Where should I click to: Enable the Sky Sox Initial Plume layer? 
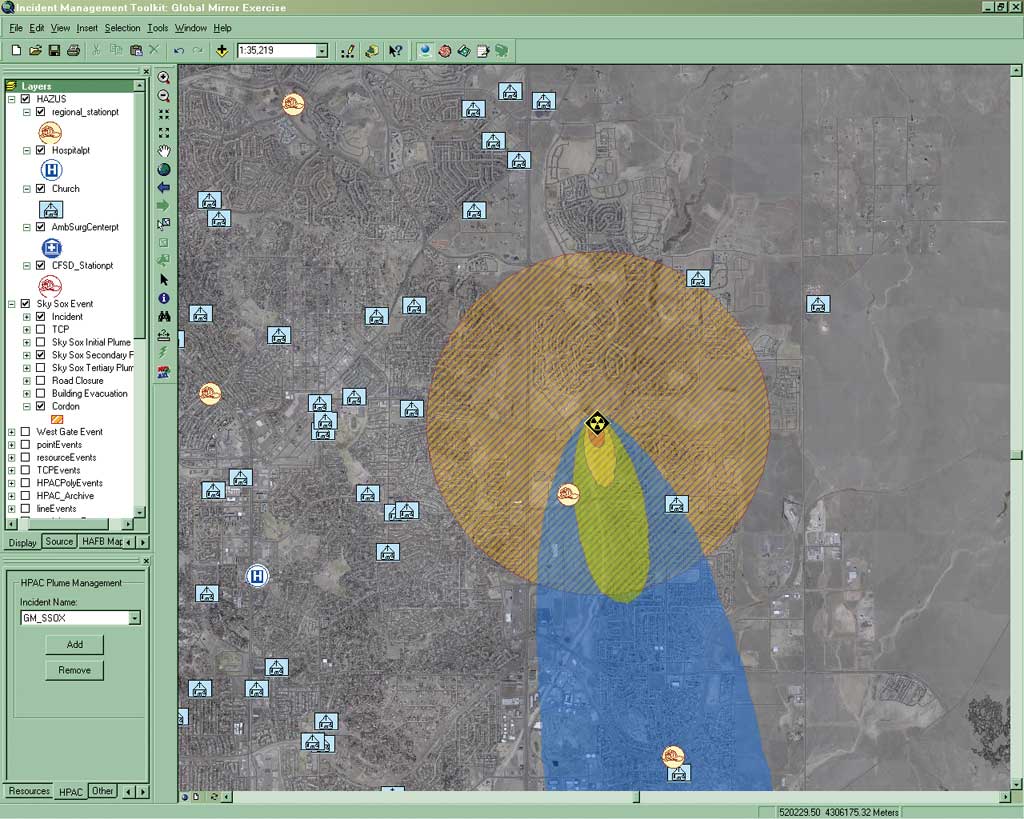pos(40,342)
